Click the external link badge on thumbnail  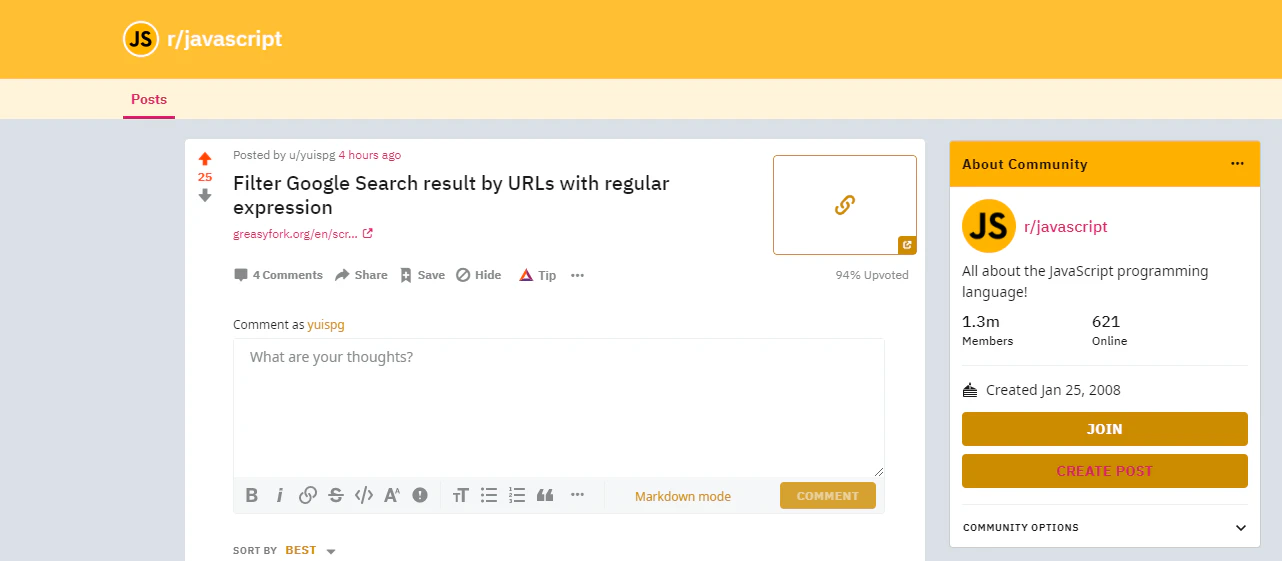coord(907,245)
